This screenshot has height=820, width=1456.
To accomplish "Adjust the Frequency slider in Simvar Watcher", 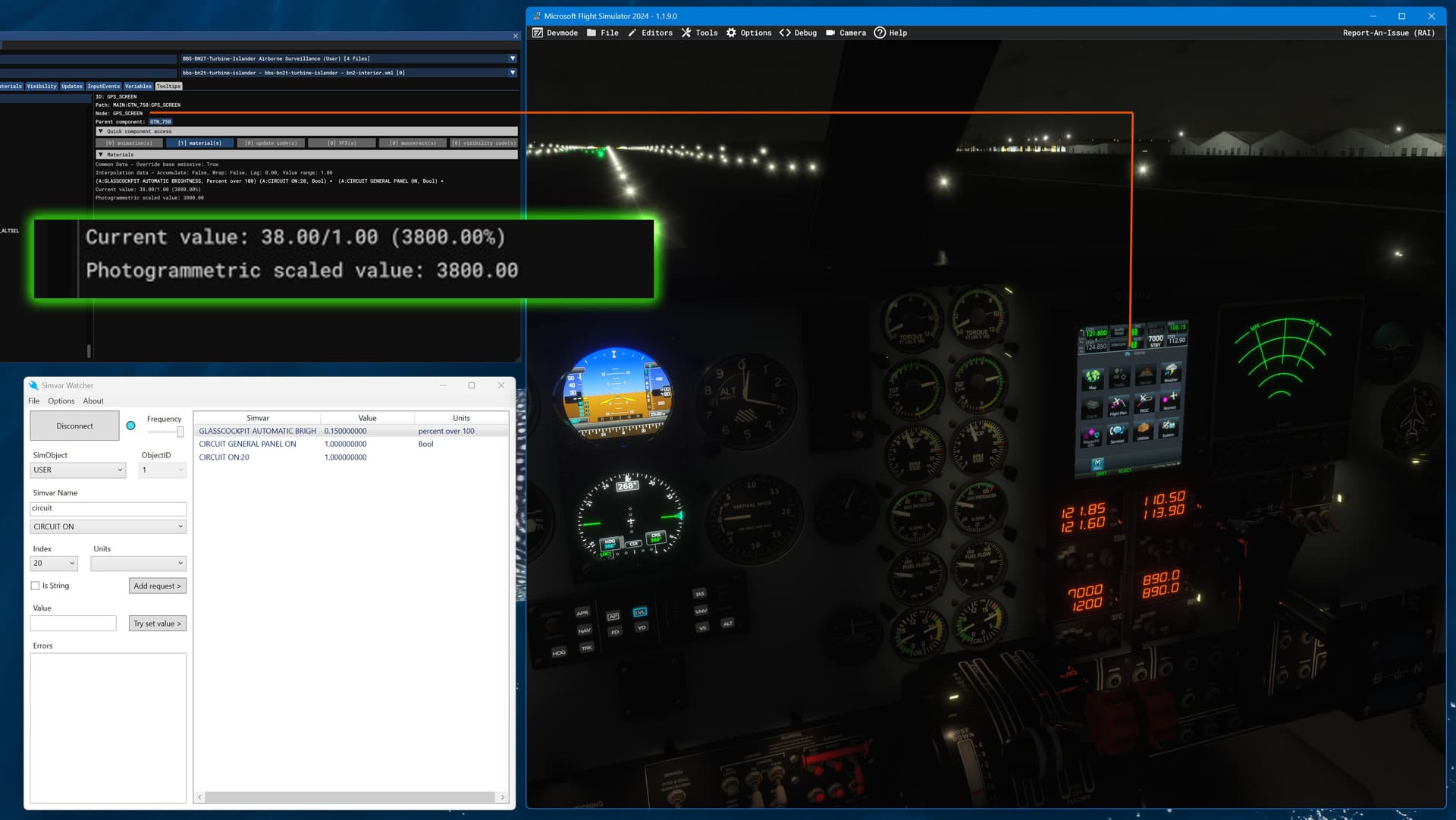I will pos(180,432).
